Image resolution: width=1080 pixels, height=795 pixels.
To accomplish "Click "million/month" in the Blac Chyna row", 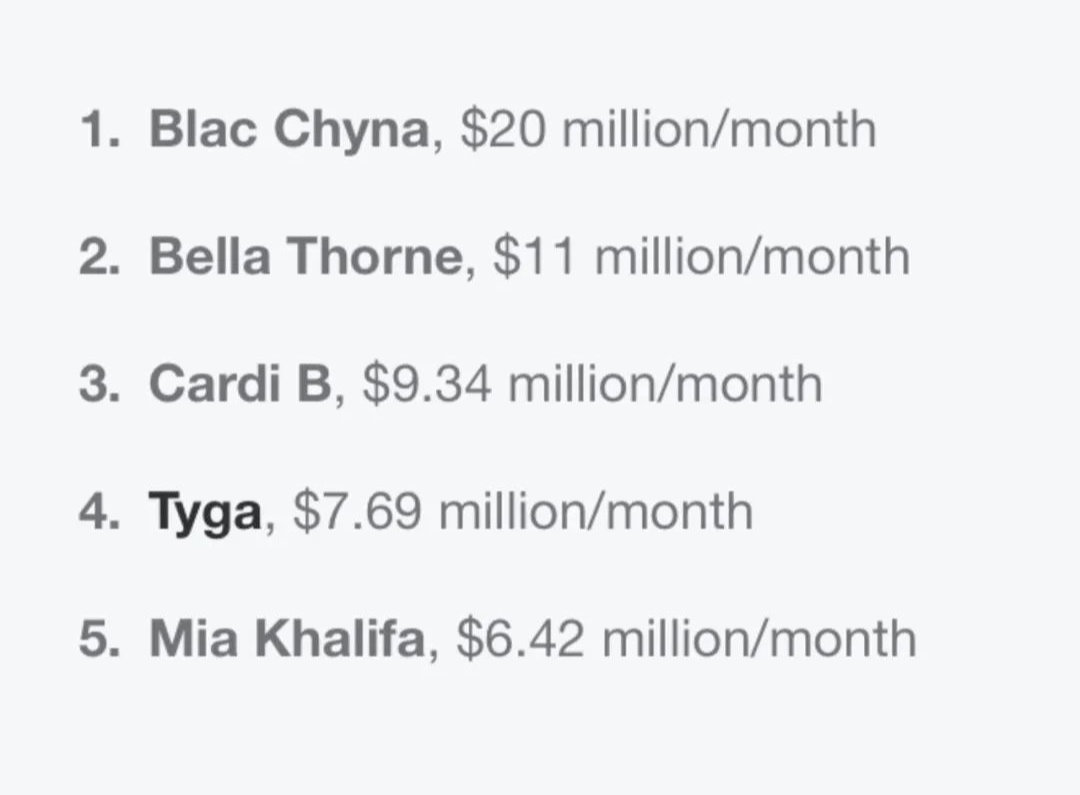I will [719, 130].
